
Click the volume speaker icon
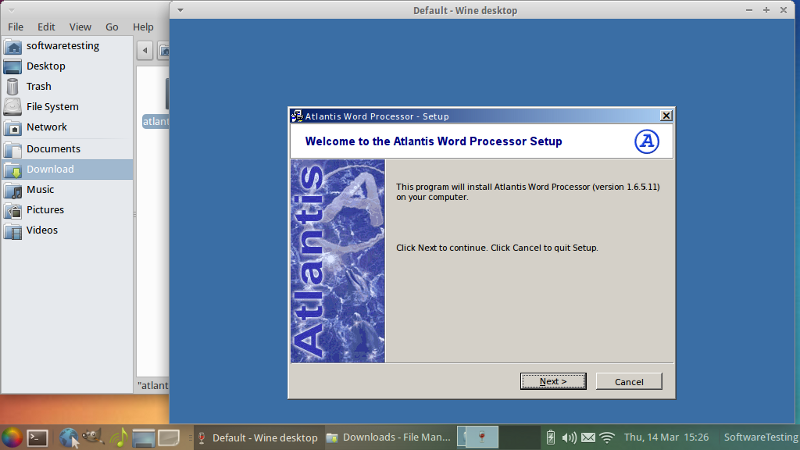click(569, 438)
